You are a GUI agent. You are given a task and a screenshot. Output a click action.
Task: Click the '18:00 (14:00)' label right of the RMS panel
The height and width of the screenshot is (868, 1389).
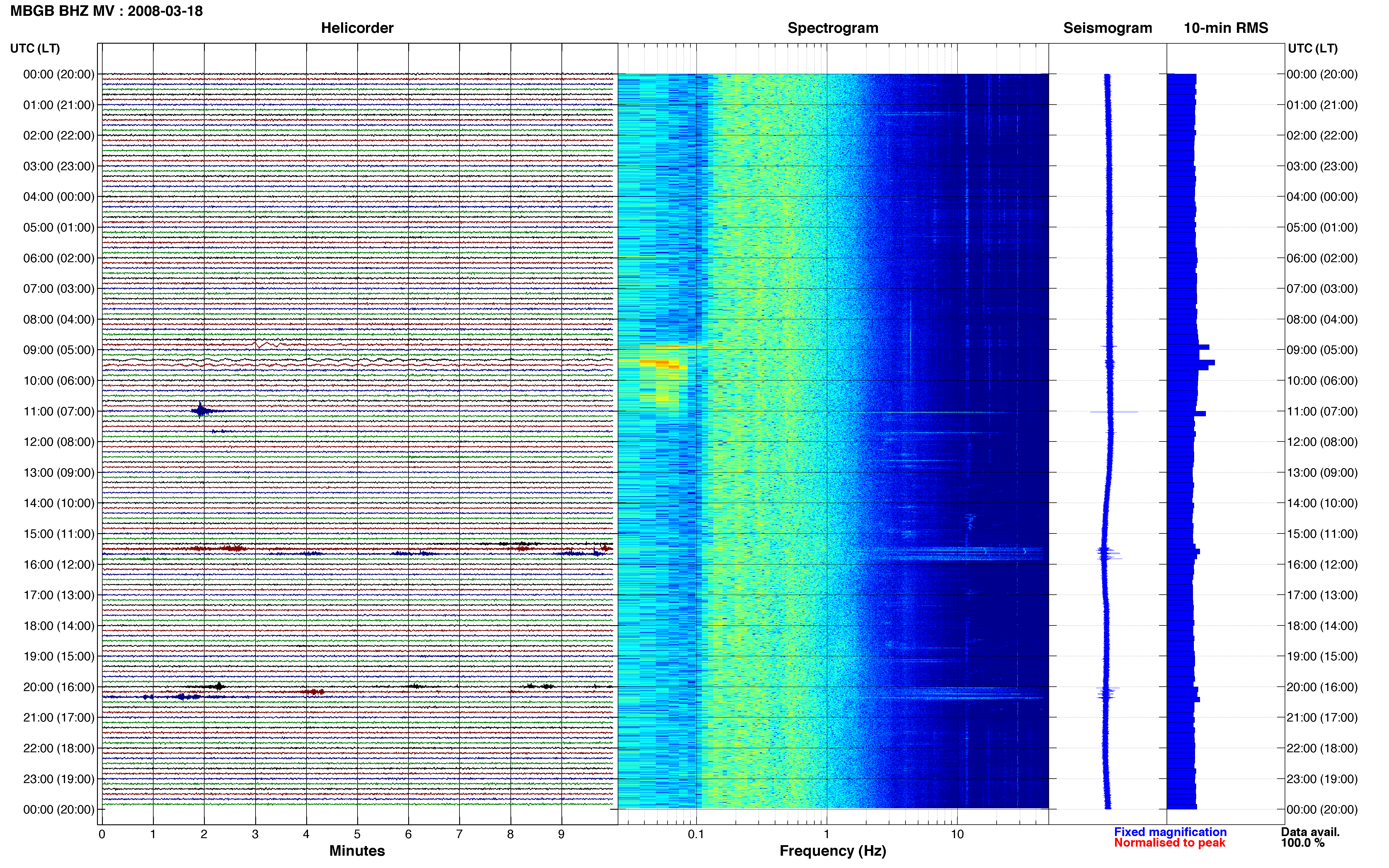1322,626
